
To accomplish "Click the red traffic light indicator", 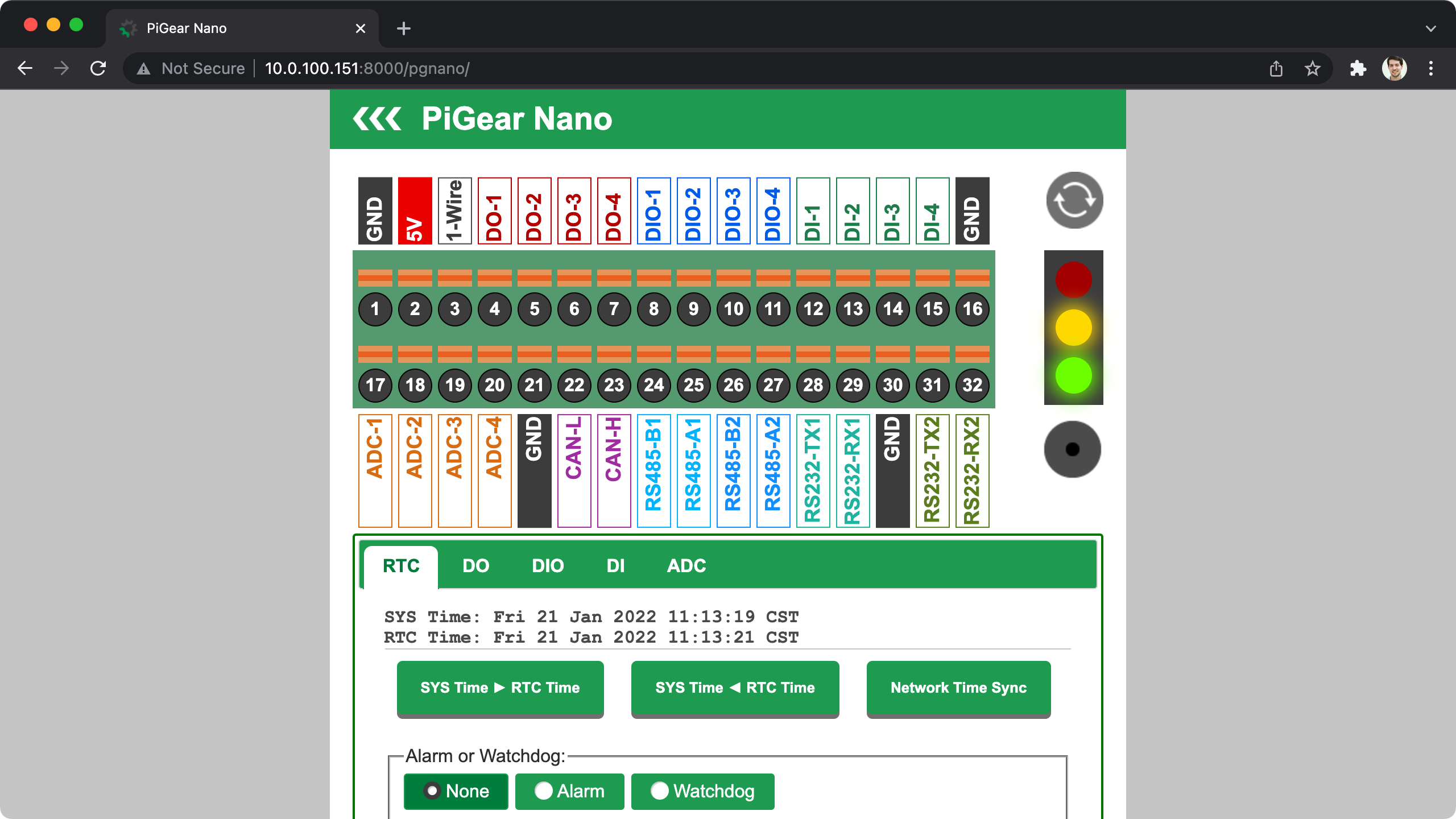I will tap(1073, 278).
